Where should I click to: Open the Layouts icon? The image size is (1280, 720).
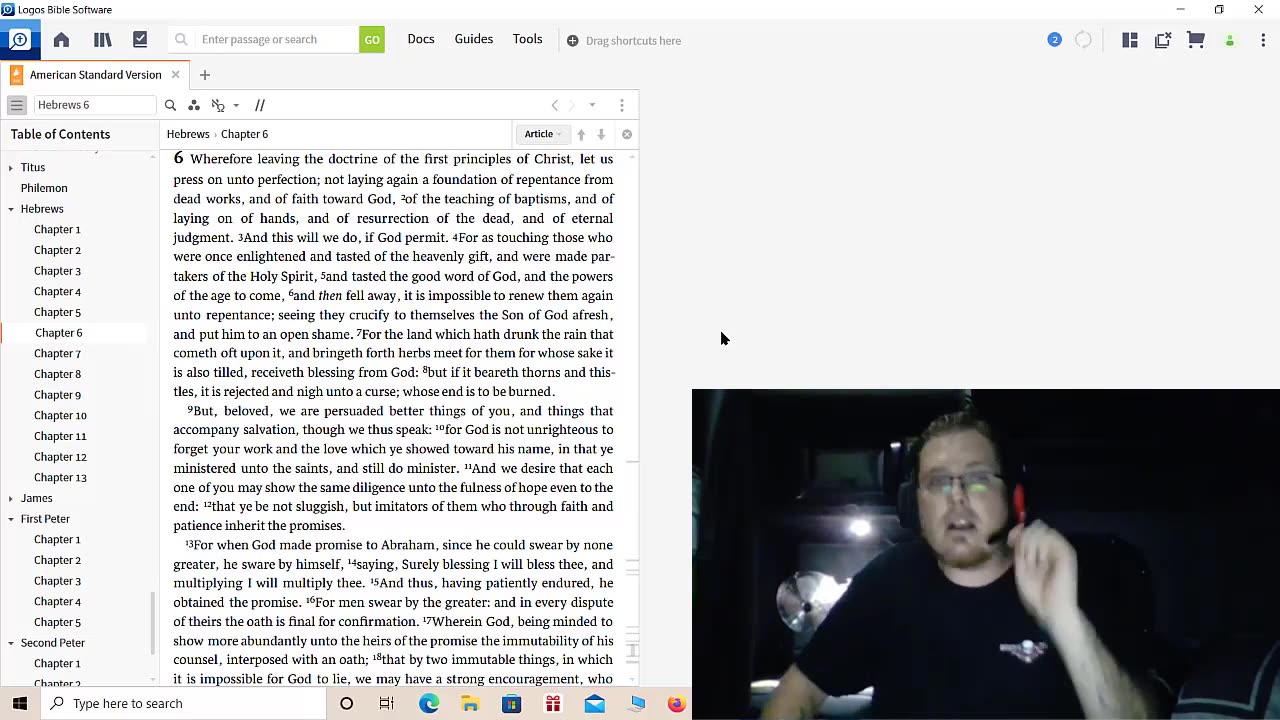(x=1130, y=40)
